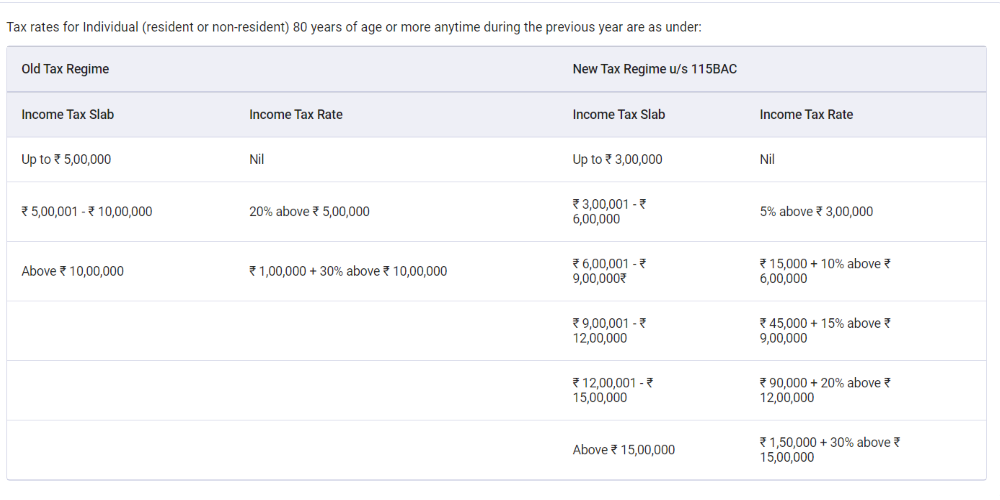Select the '₹ 1,50,000 + 30% above' rate cell
Image resolution: width=1000 pixels, height=500 pixels.
point(829,450)
